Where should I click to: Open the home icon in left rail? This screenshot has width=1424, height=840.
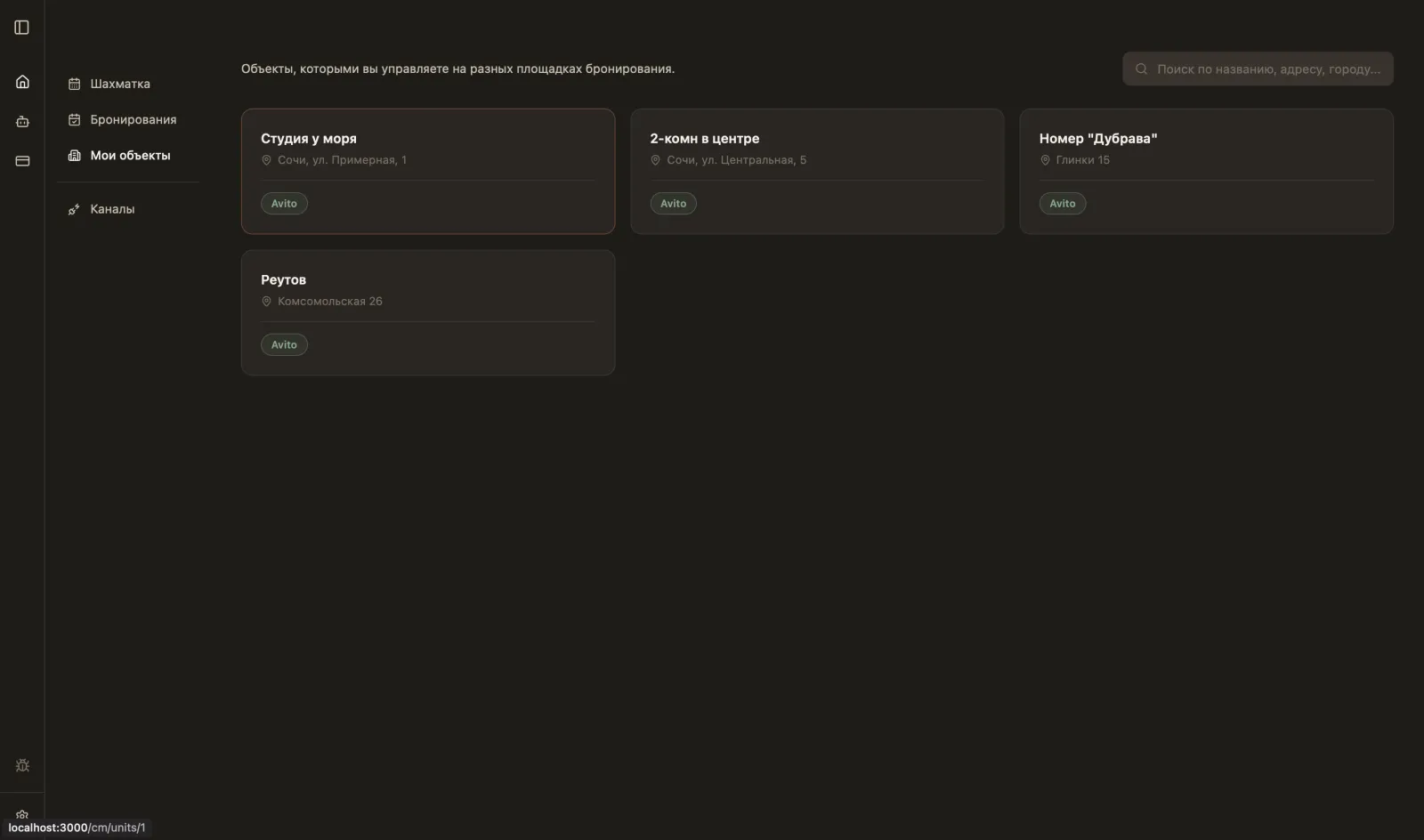coord(22,82)
